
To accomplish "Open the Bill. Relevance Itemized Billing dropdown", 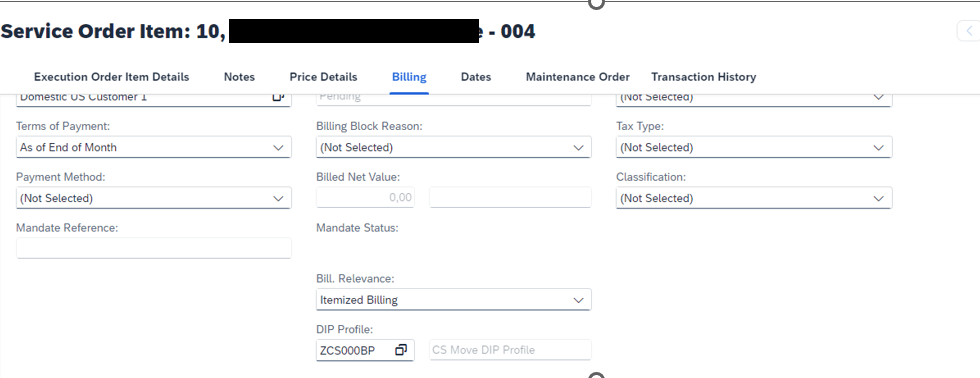I will coord(454,300).
